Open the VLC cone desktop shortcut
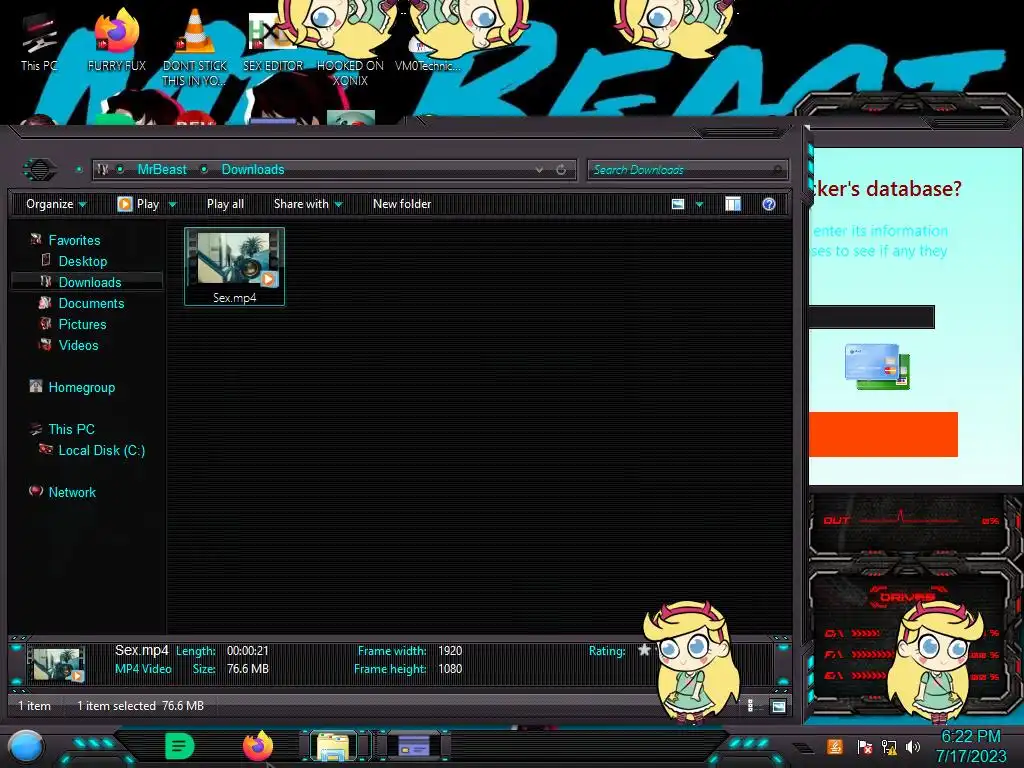The height and width of the screenshot is (768, 1024). [195, 46]
